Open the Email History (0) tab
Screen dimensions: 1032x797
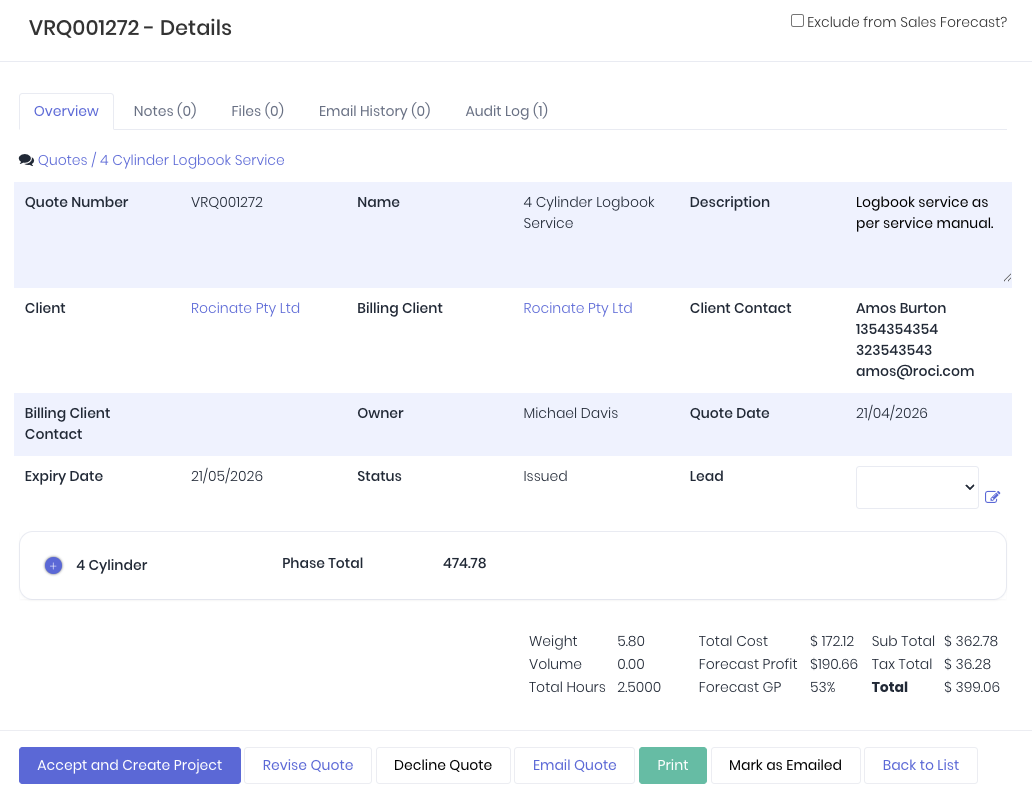click(x=374, y=111)
